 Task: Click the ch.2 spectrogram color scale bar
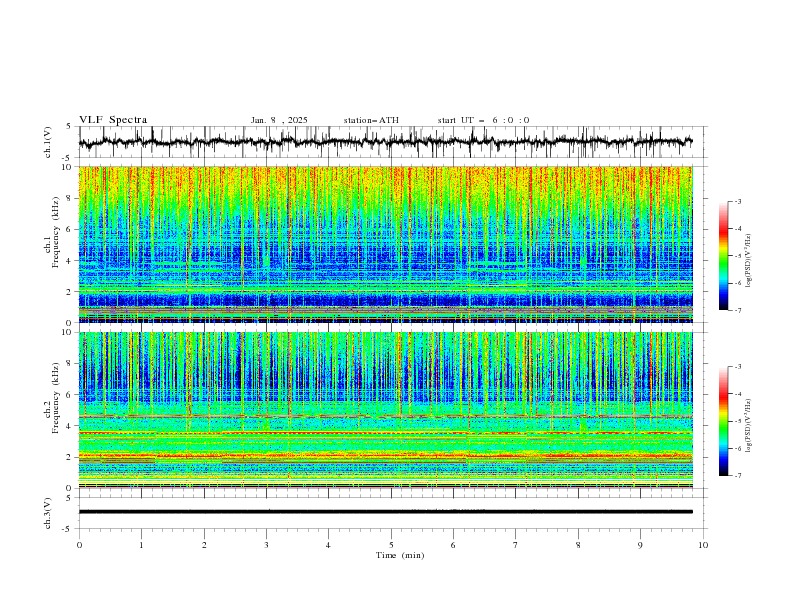(x=723, y=421)
